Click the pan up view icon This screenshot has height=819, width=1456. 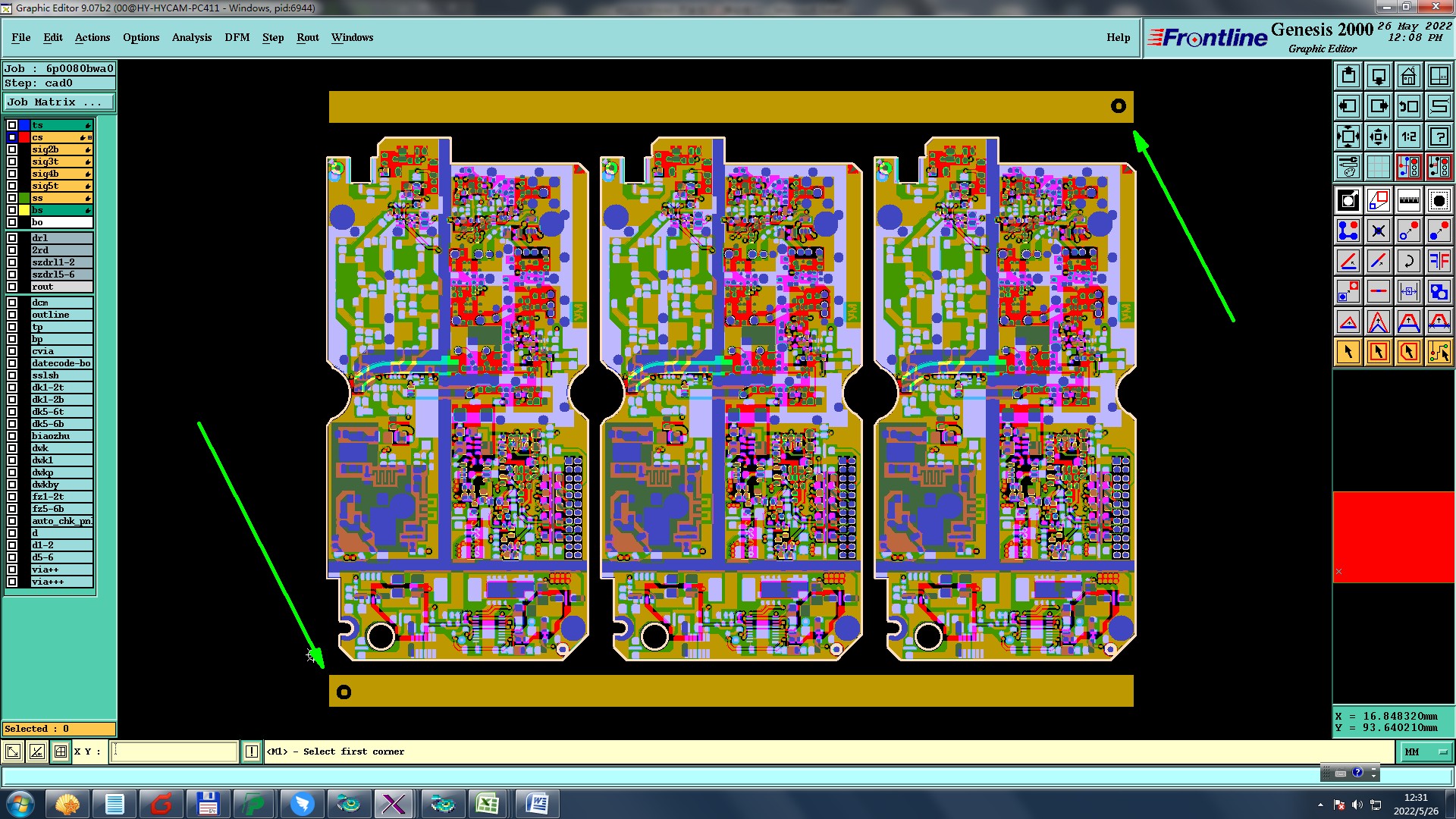[x=1348, y=76]
